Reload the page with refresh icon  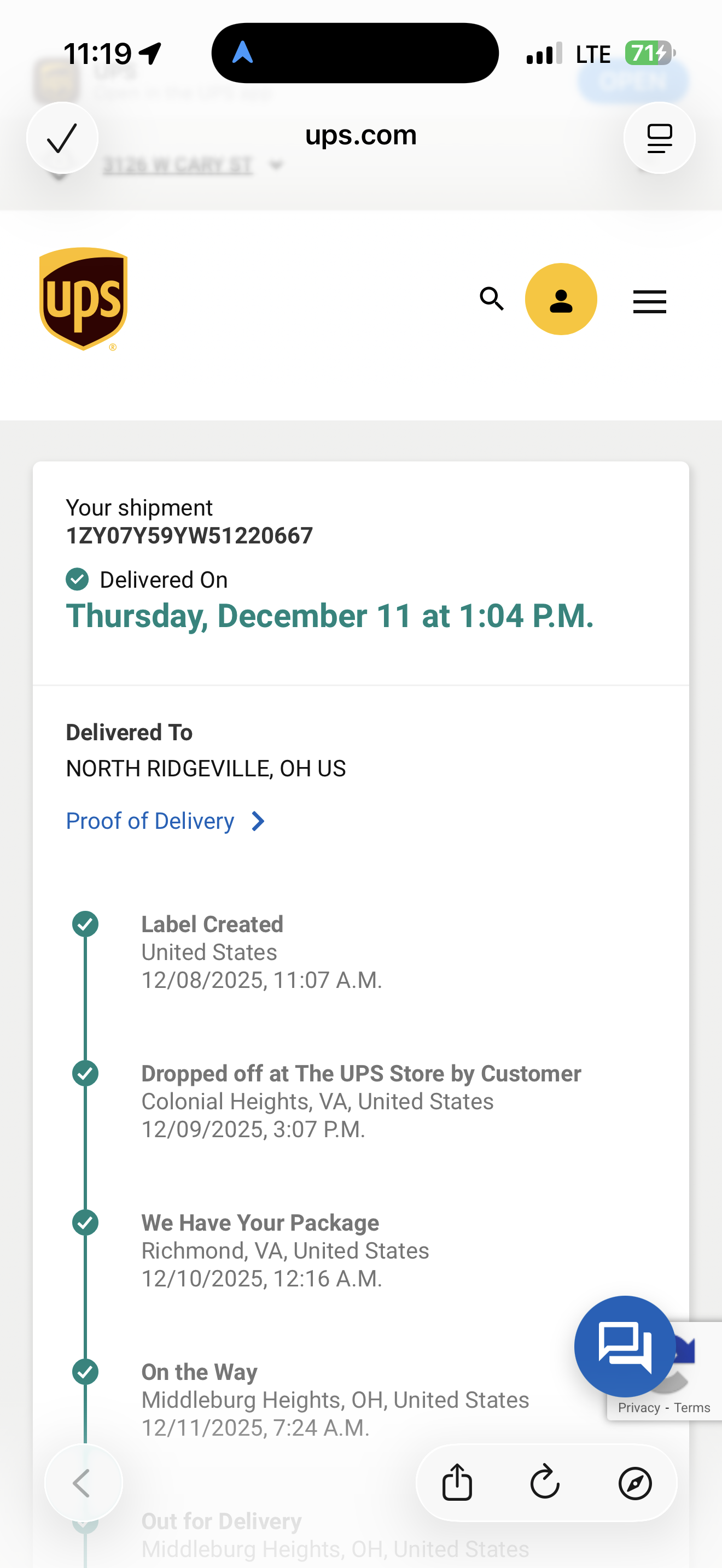click(x=545, y=1482)
